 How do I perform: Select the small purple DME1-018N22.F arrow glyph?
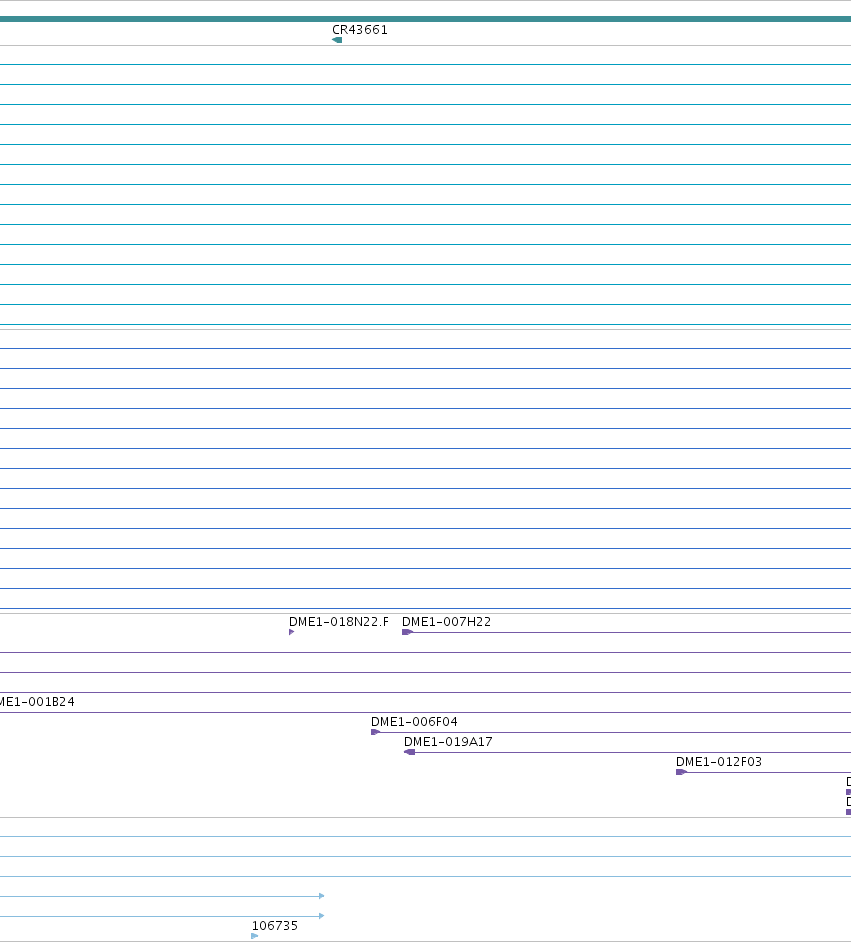click(291, 632)
